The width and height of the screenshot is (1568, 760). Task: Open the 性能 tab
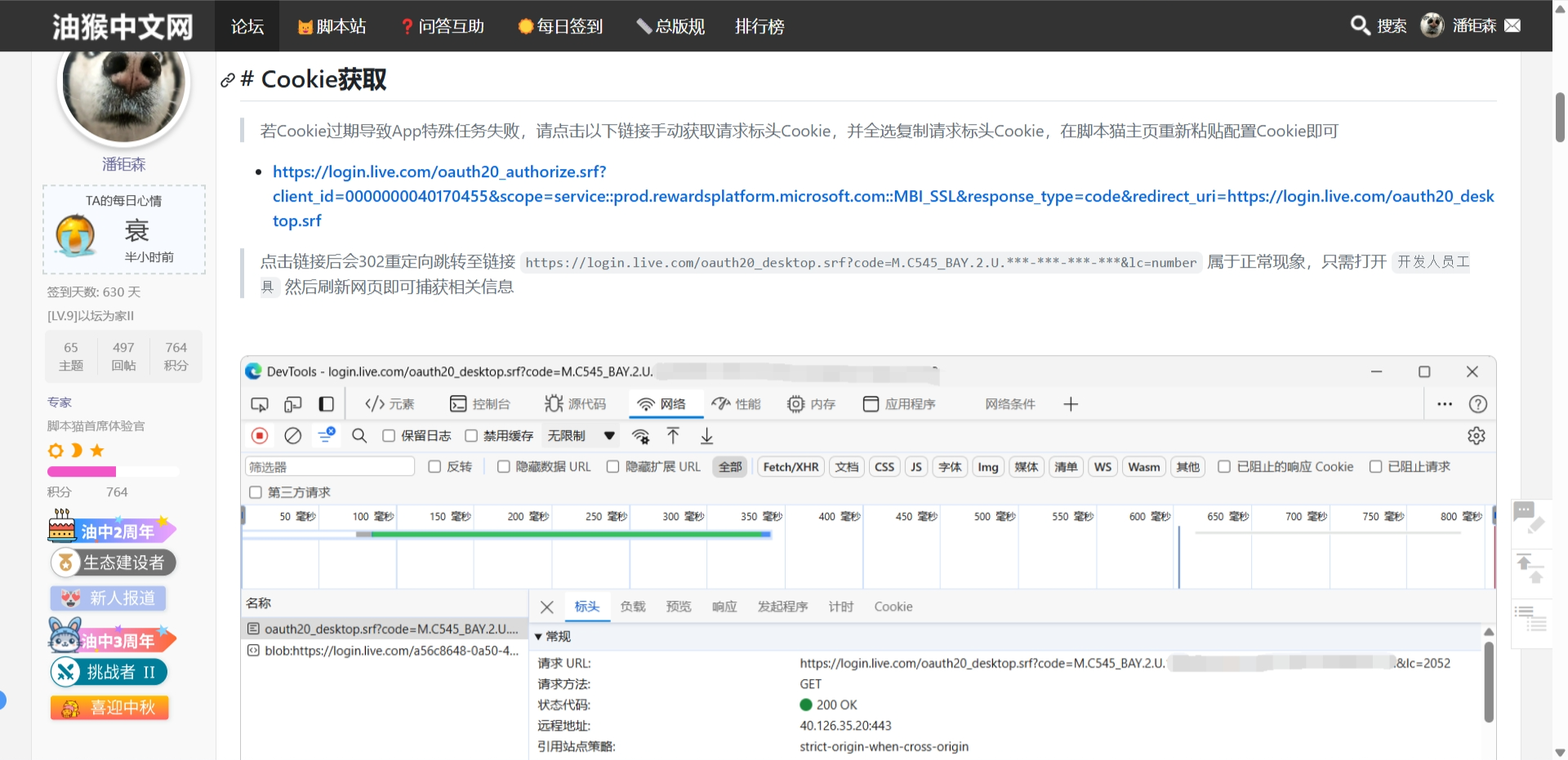[736, 404]
